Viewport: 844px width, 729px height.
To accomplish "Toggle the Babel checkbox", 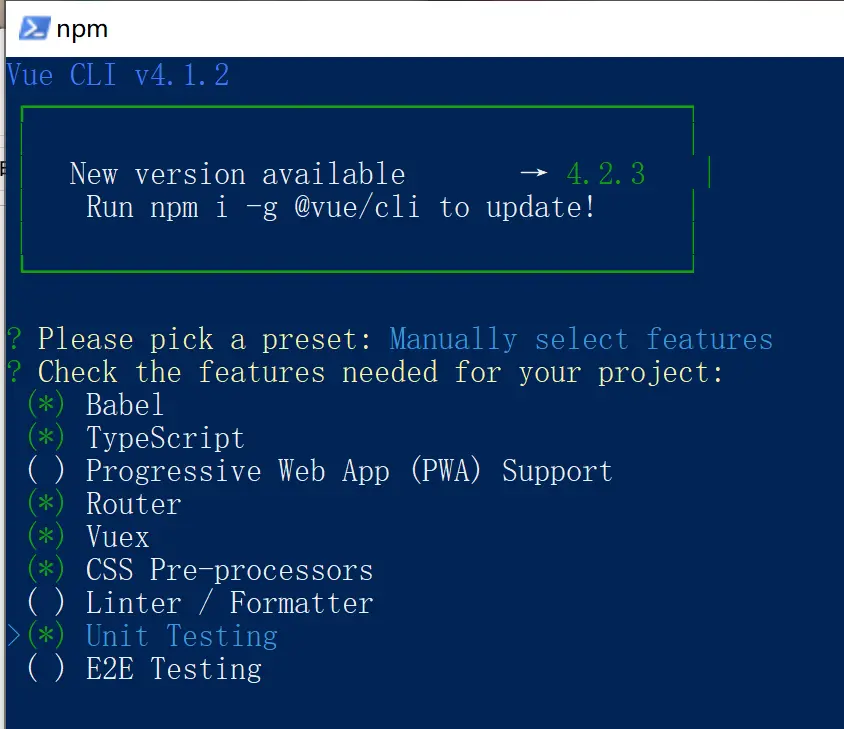I will (46, 405).
